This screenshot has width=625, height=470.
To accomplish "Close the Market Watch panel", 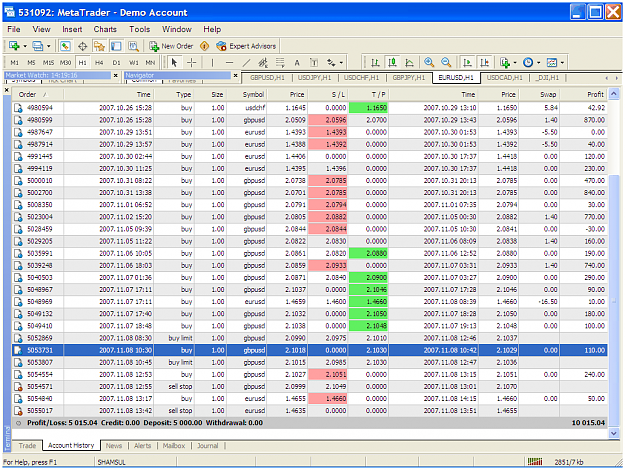I will (116, 75).
